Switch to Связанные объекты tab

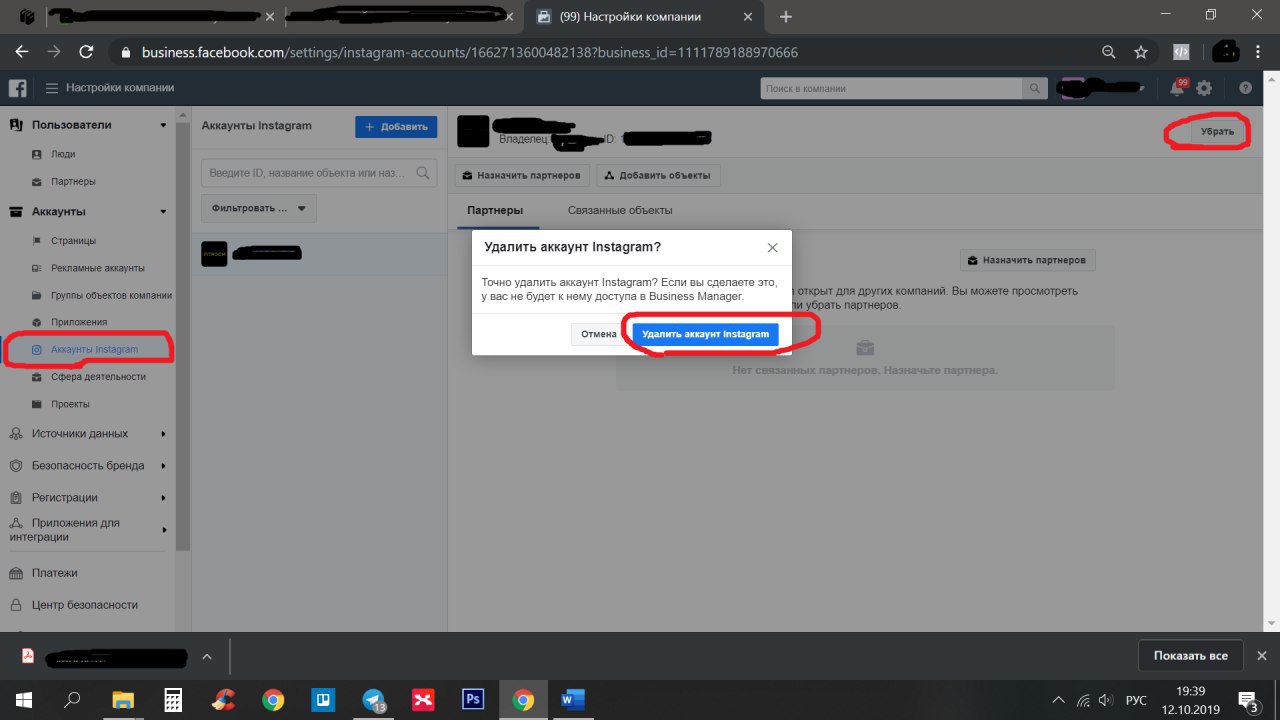pyautogui.click(x=620, y=210)
